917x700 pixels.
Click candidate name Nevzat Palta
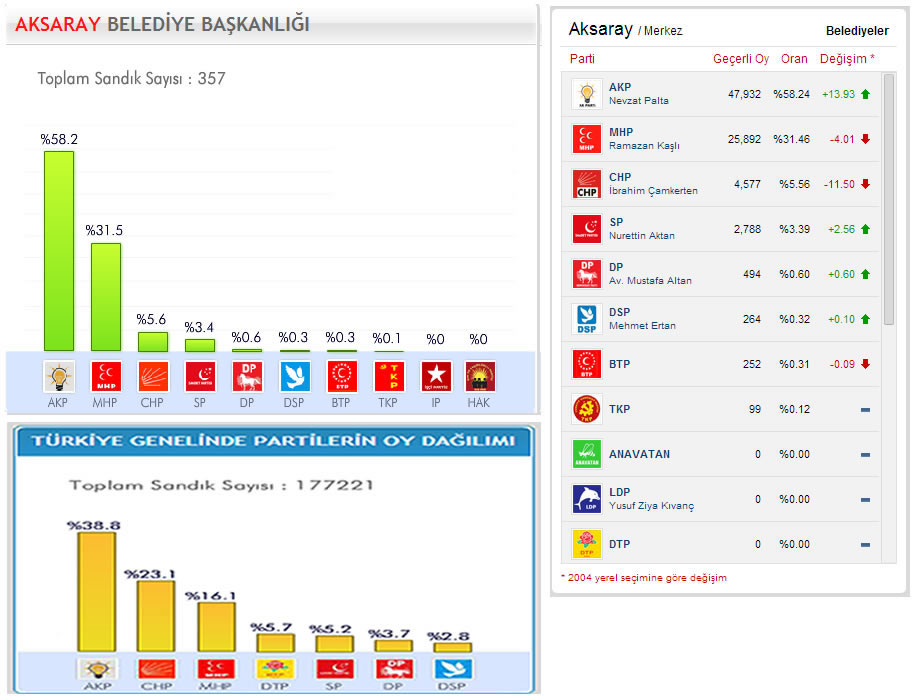(x=639, y=101)
